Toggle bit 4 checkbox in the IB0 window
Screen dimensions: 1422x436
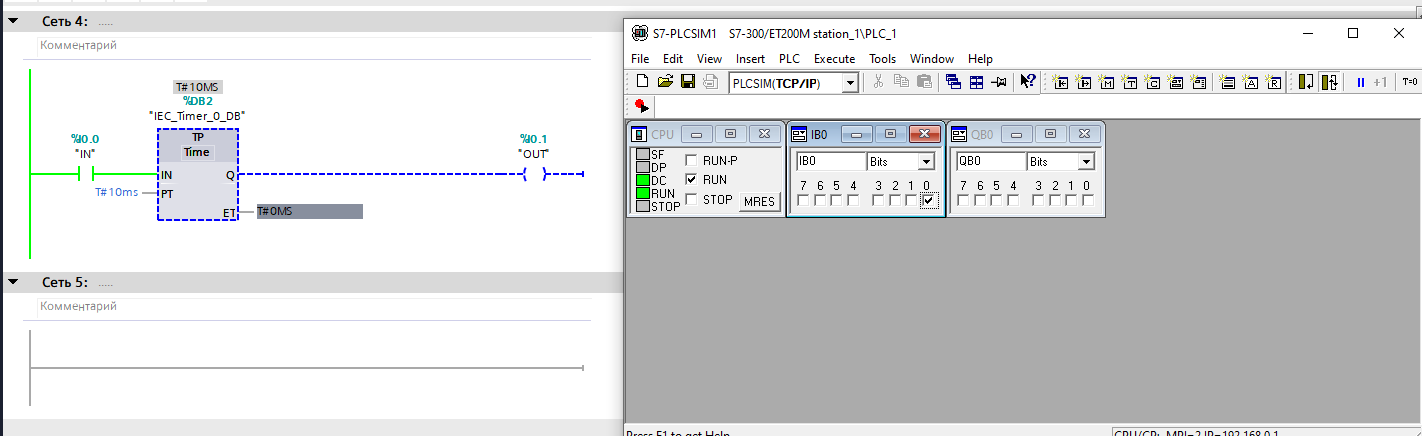(853, 201)
